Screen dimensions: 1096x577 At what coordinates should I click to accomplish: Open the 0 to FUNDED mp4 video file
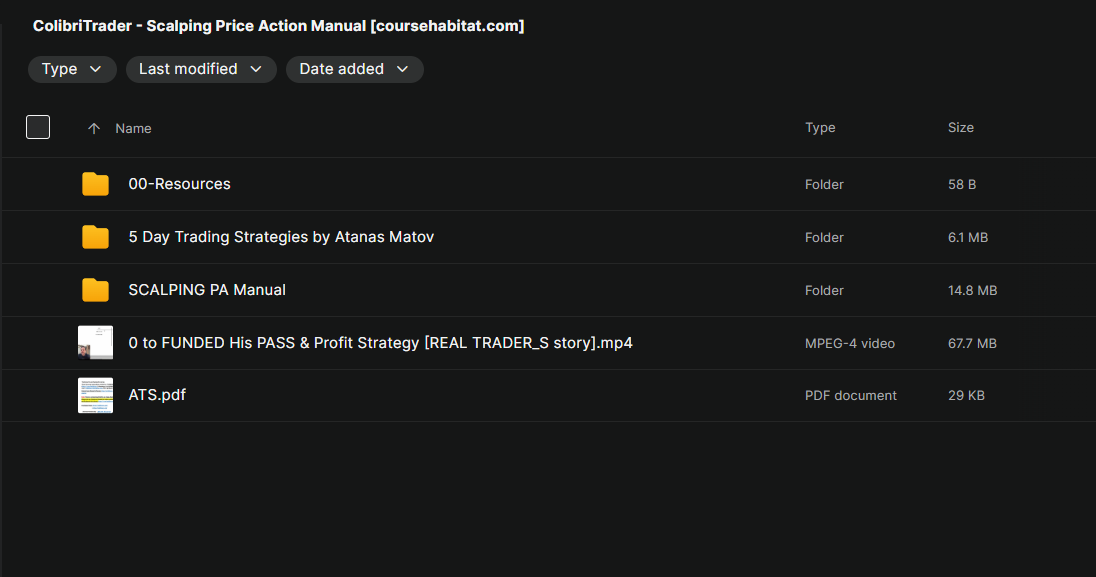[x=380, y=343]
